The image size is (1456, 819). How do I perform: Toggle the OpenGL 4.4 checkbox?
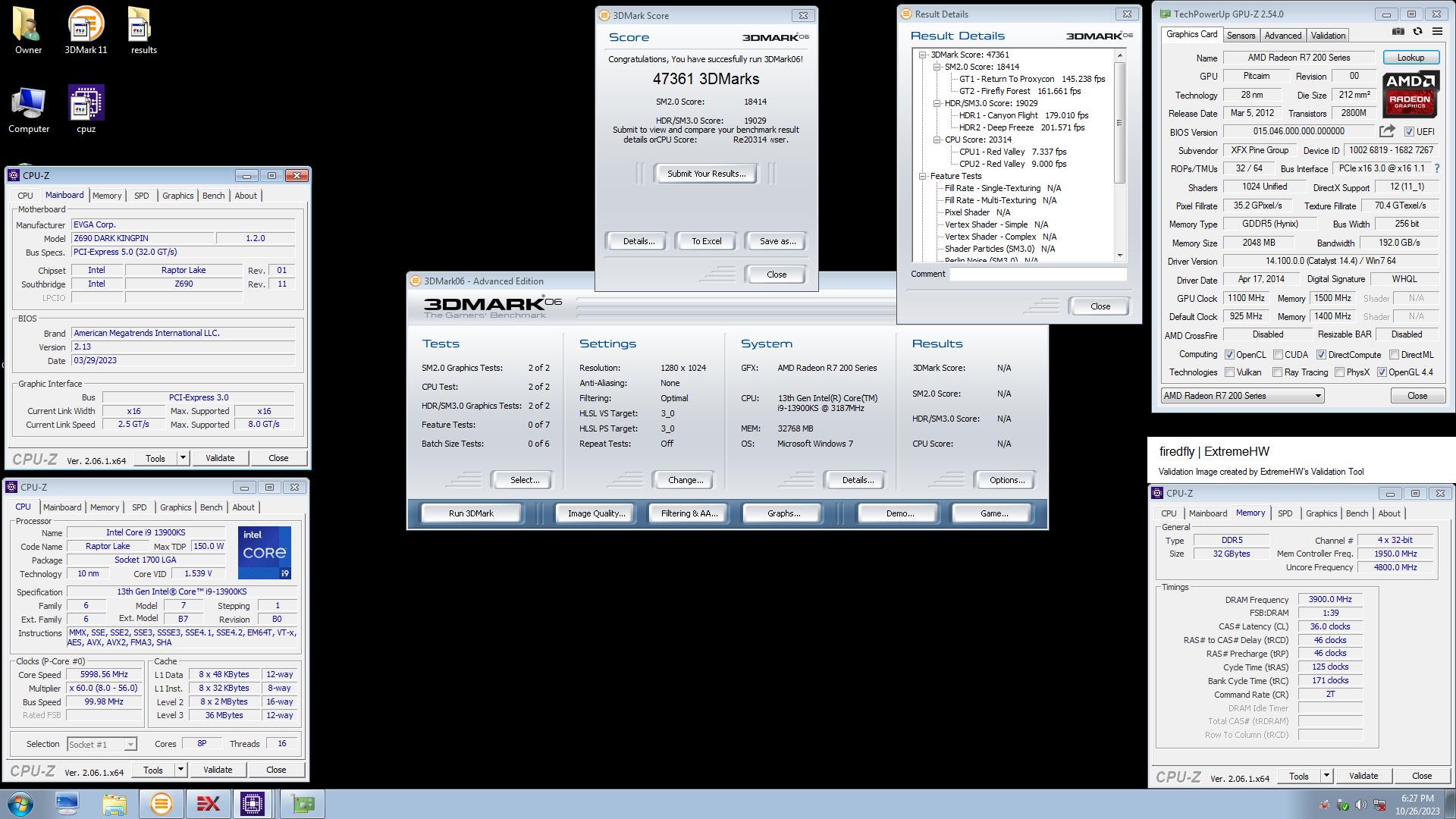point(1382,372)
